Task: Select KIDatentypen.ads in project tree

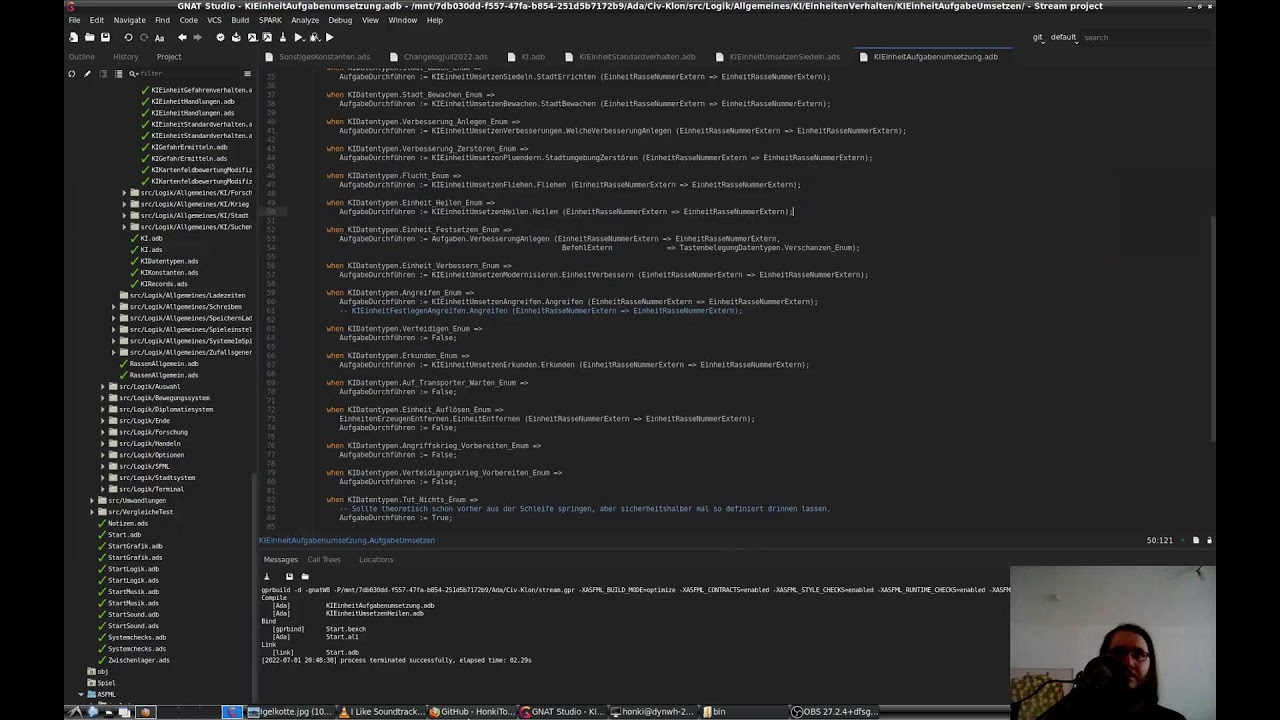Action: click(169, 261)
